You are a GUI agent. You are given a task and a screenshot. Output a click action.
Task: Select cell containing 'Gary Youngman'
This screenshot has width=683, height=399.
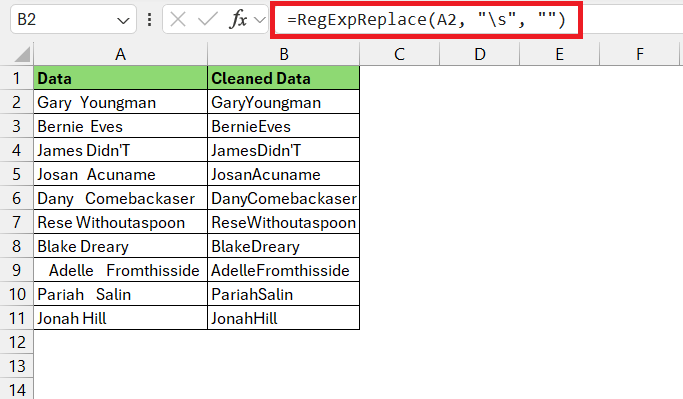click(x=121, y=102)
